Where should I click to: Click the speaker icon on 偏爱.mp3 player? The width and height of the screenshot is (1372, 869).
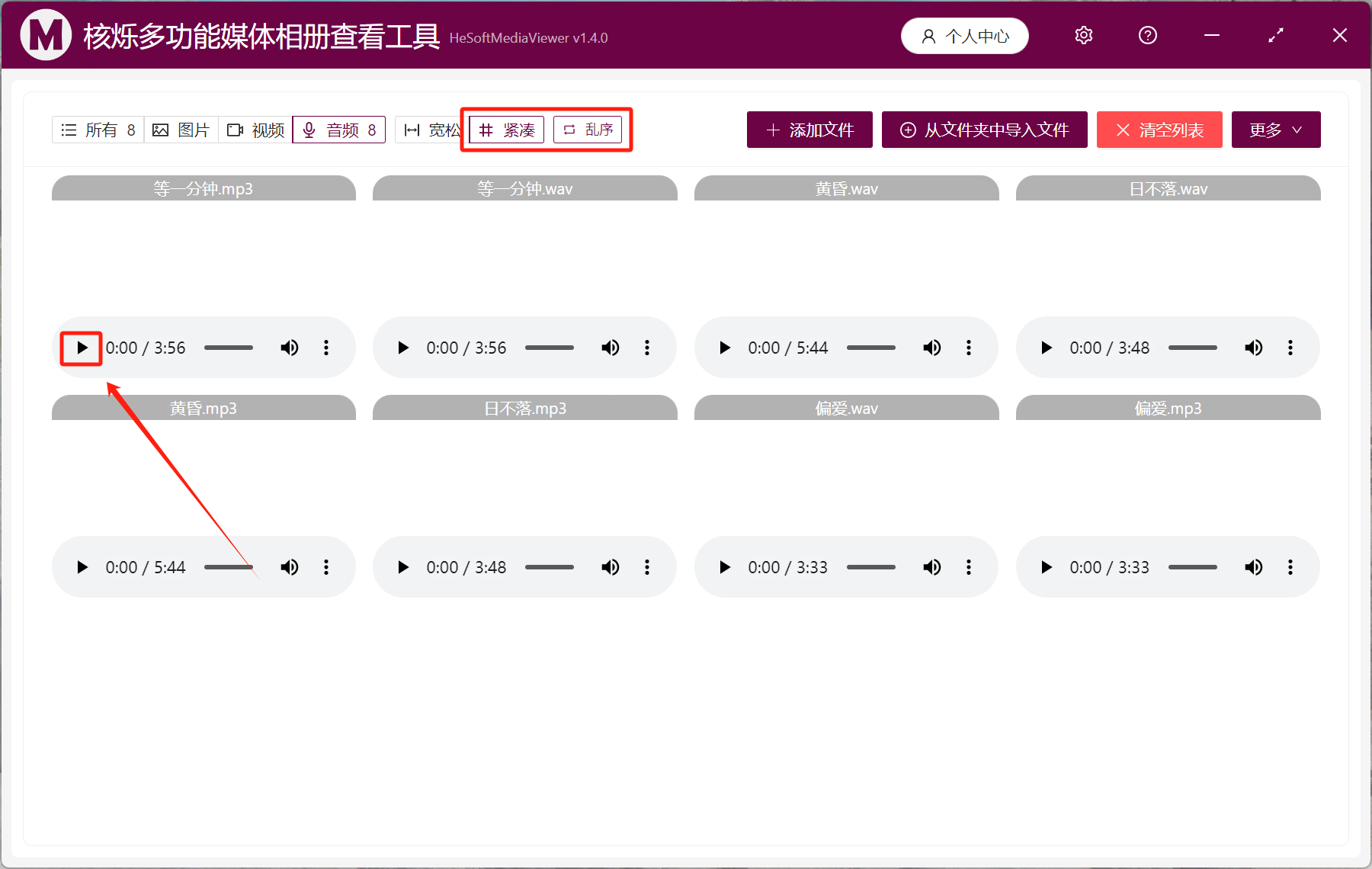tap(1253, 567)
